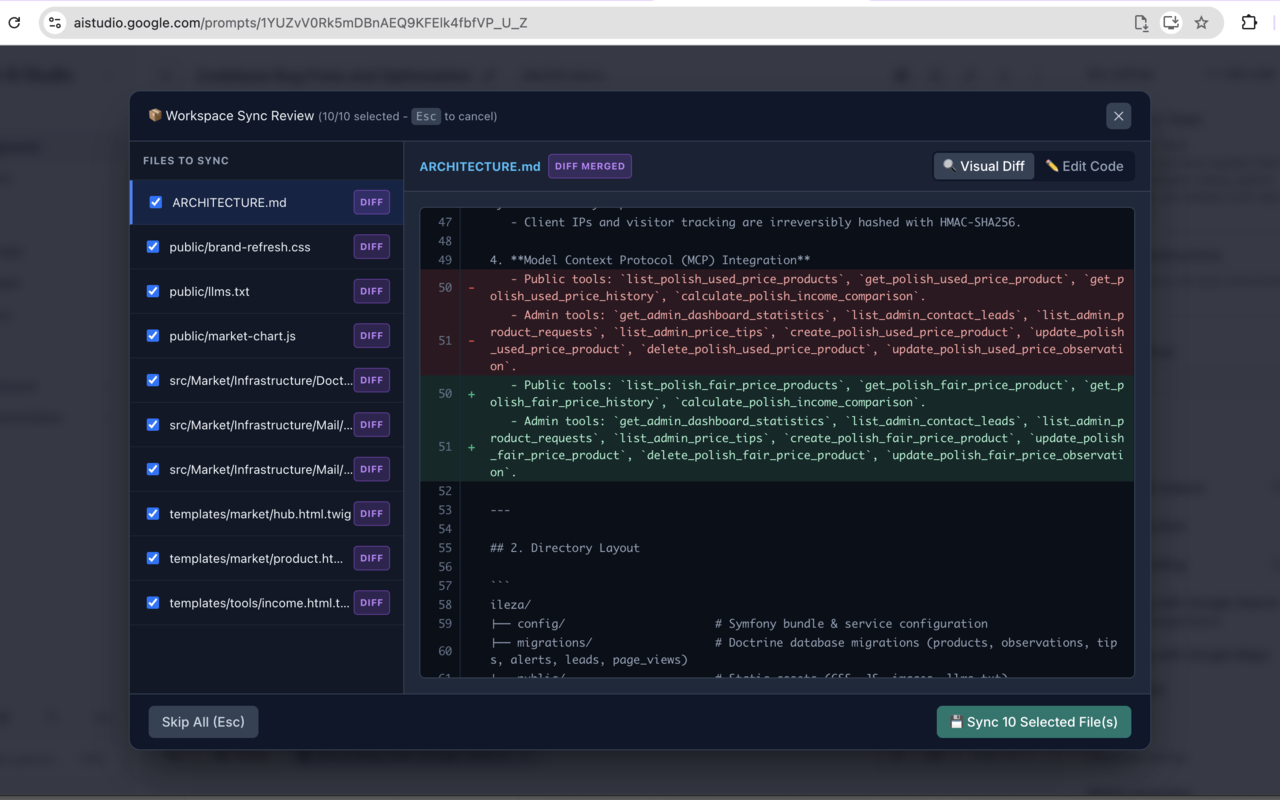Click the Workspace Sync Review title

240,116
